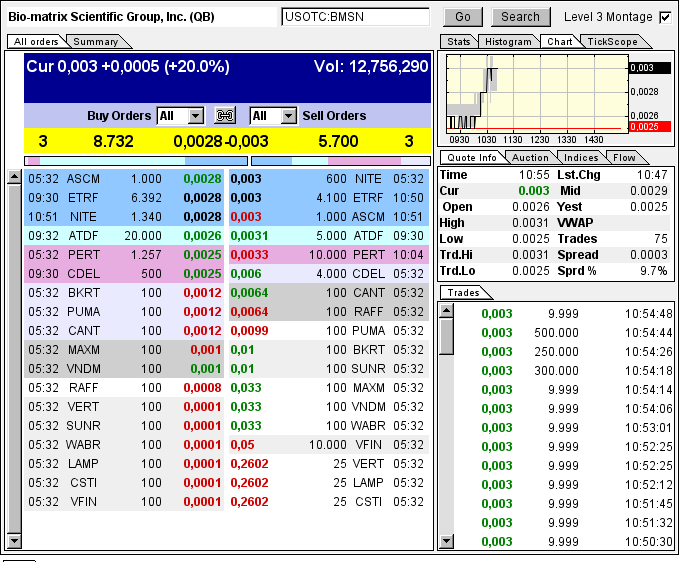Click order book scroll up arrow
The image size is (681, 562).
(14, 177)
